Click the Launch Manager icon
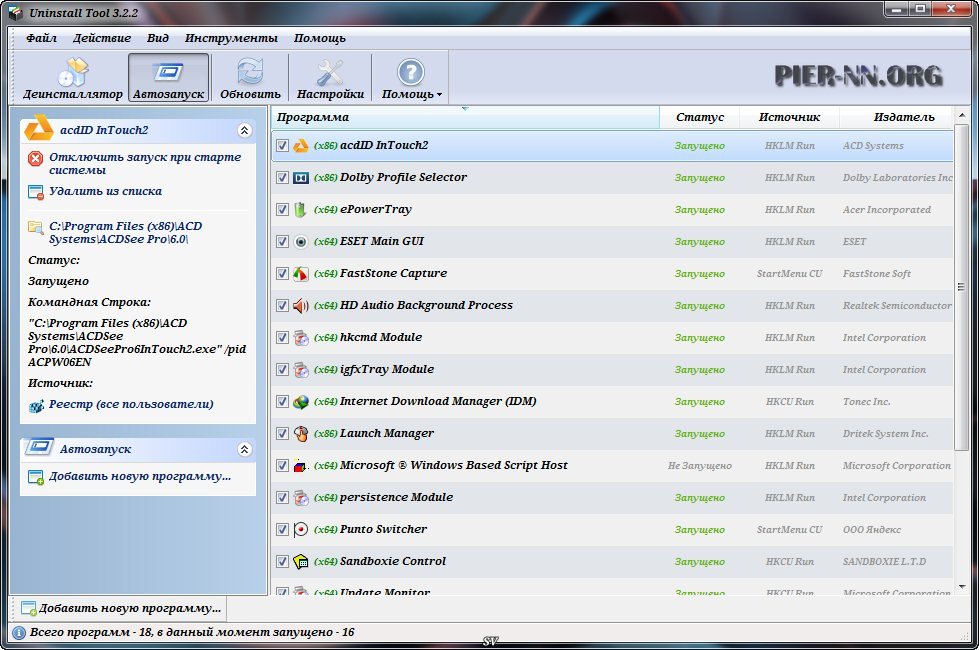This screenshot has height=650, width=979. click(301, 433)
